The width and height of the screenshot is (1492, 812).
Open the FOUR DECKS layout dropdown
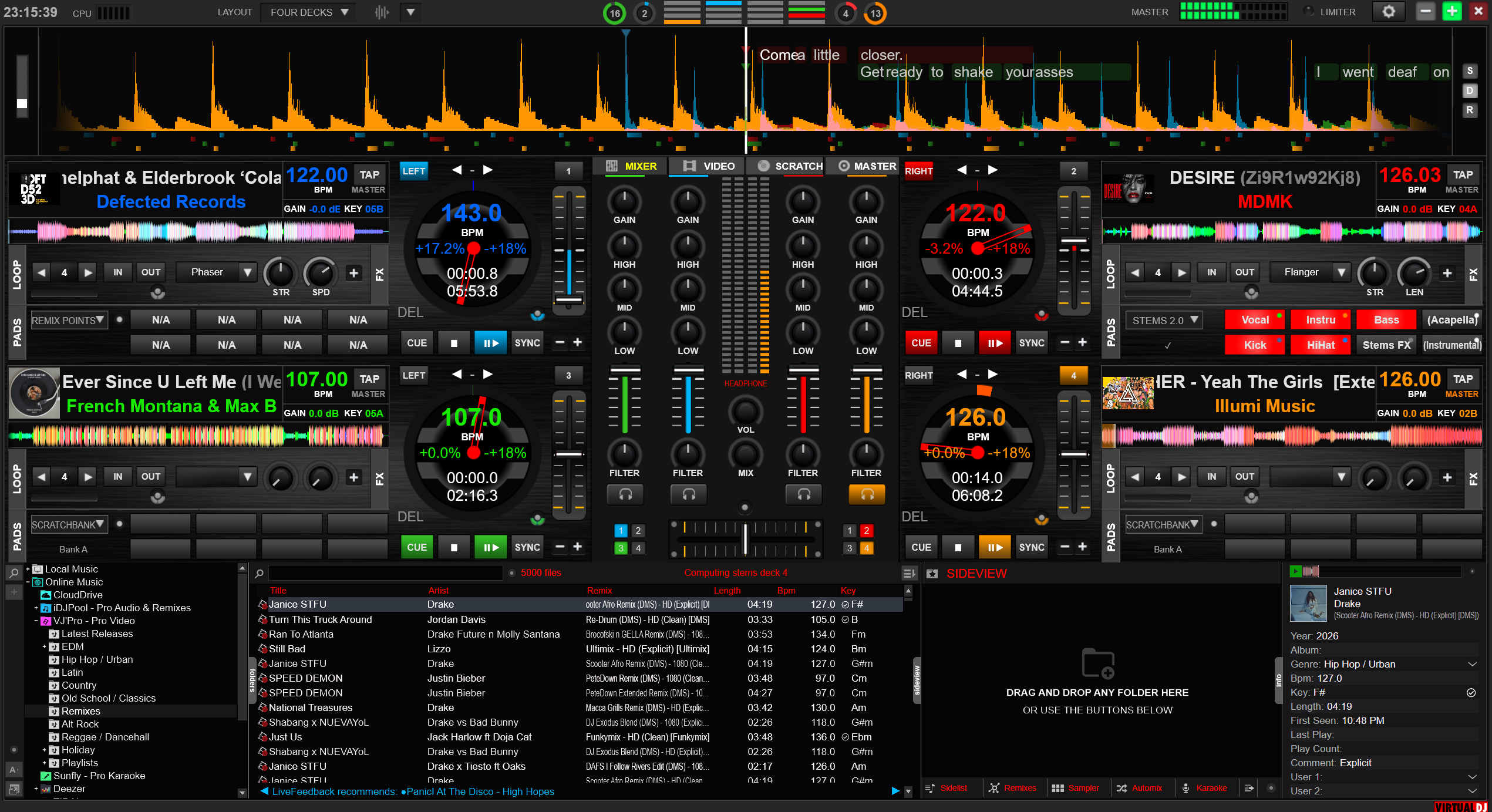coord(309,12)
